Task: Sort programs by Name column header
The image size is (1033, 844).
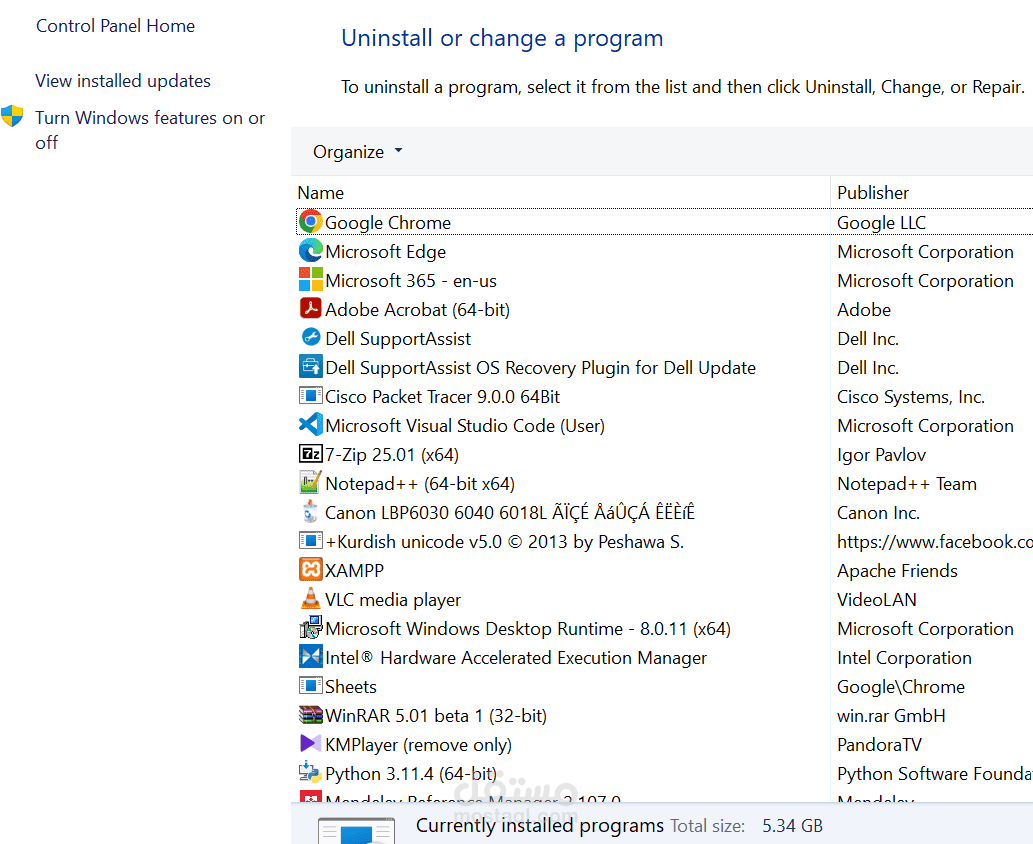Action: pos(321,192)
